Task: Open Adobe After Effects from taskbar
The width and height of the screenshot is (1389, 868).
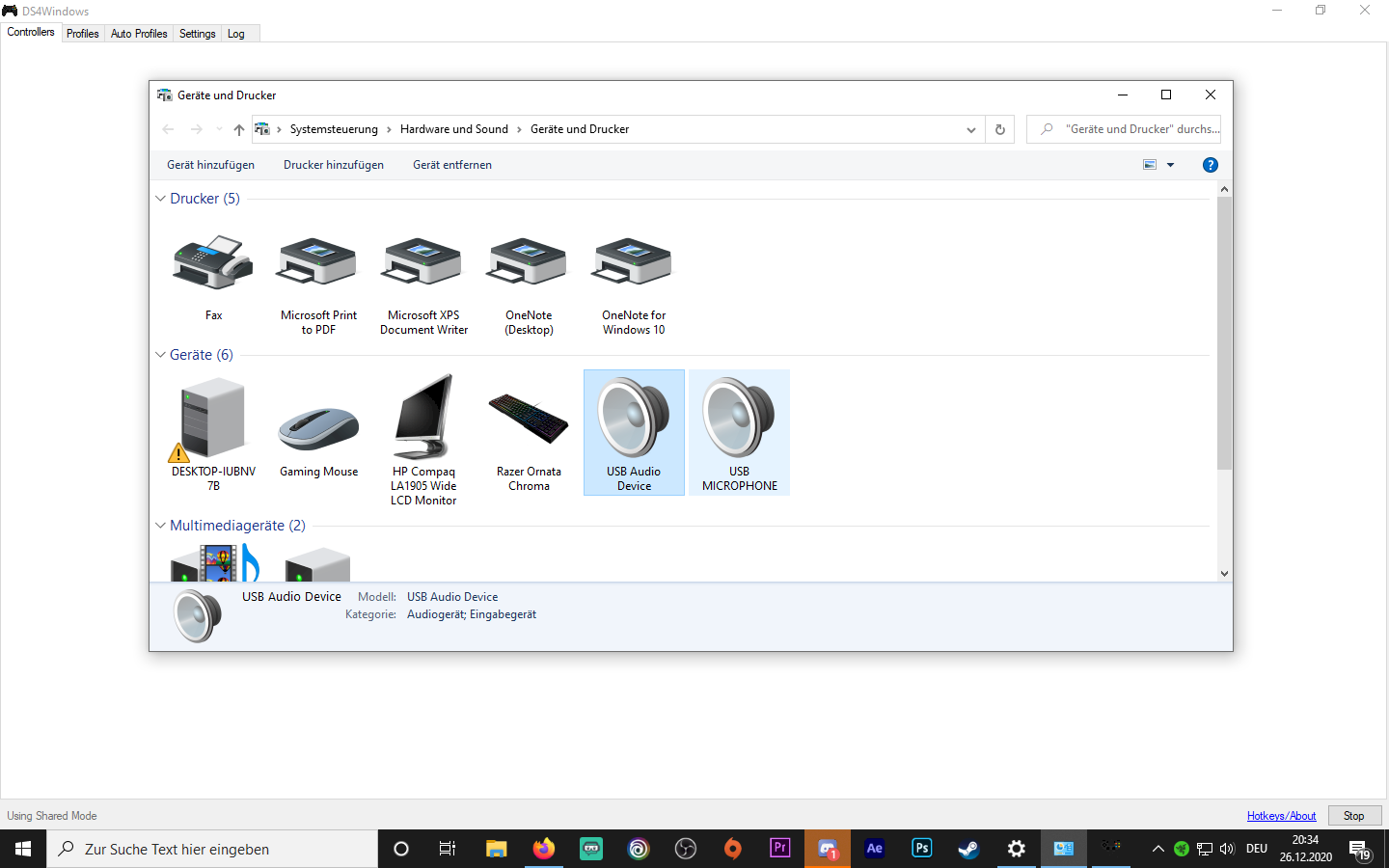Action: coord(875,849)
